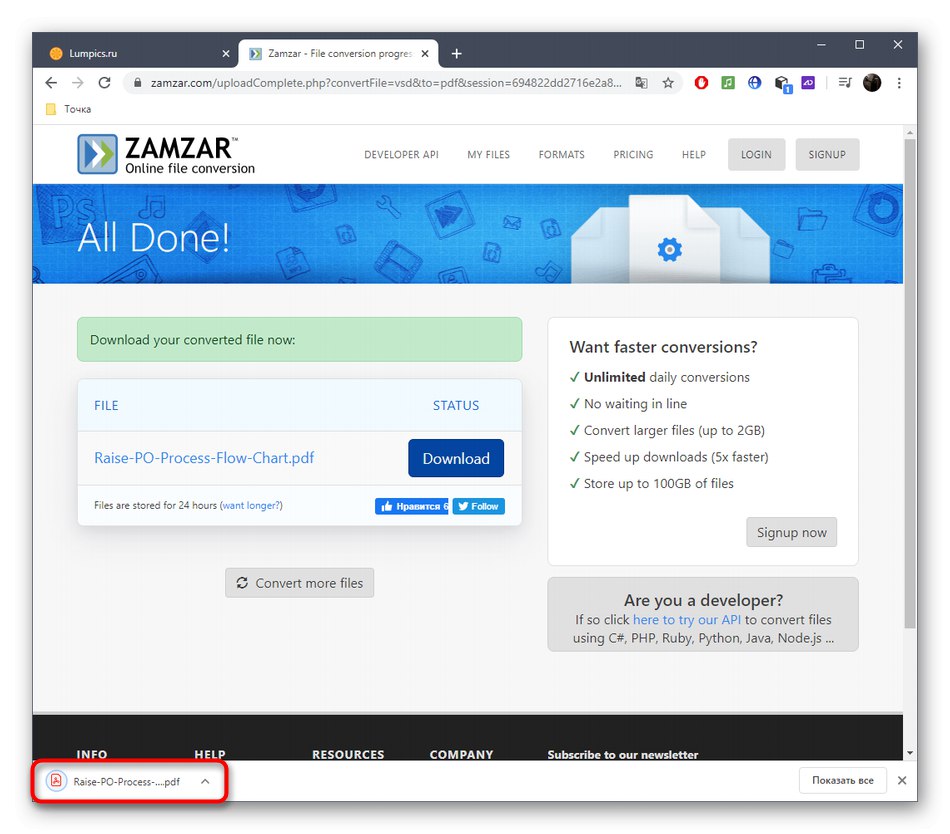The image size is (950, 834).
Task: Open the downloaded PDF file in download bar
Action: coord(115,781)
